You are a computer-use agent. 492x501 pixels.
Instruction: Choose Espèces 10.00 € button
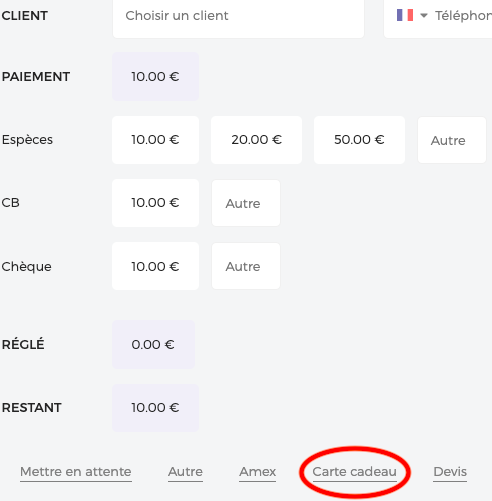click(x=155, y=140)
